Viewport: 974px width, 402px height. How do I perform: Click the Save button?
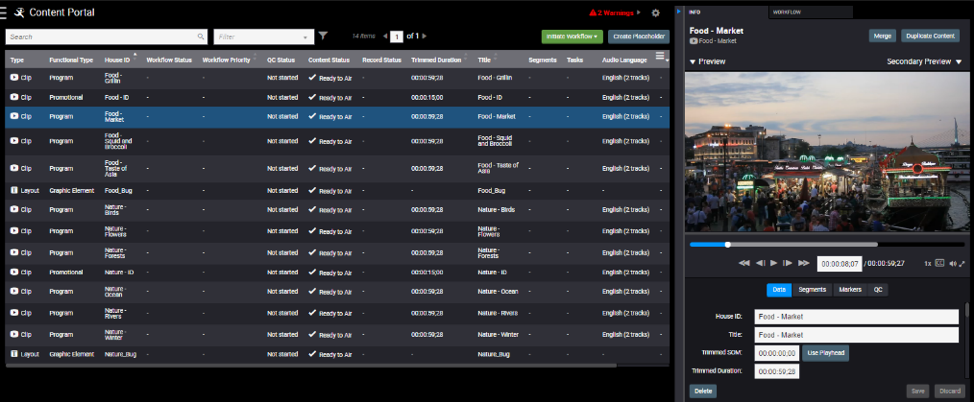pyautogui.click(x=917, y=391)
